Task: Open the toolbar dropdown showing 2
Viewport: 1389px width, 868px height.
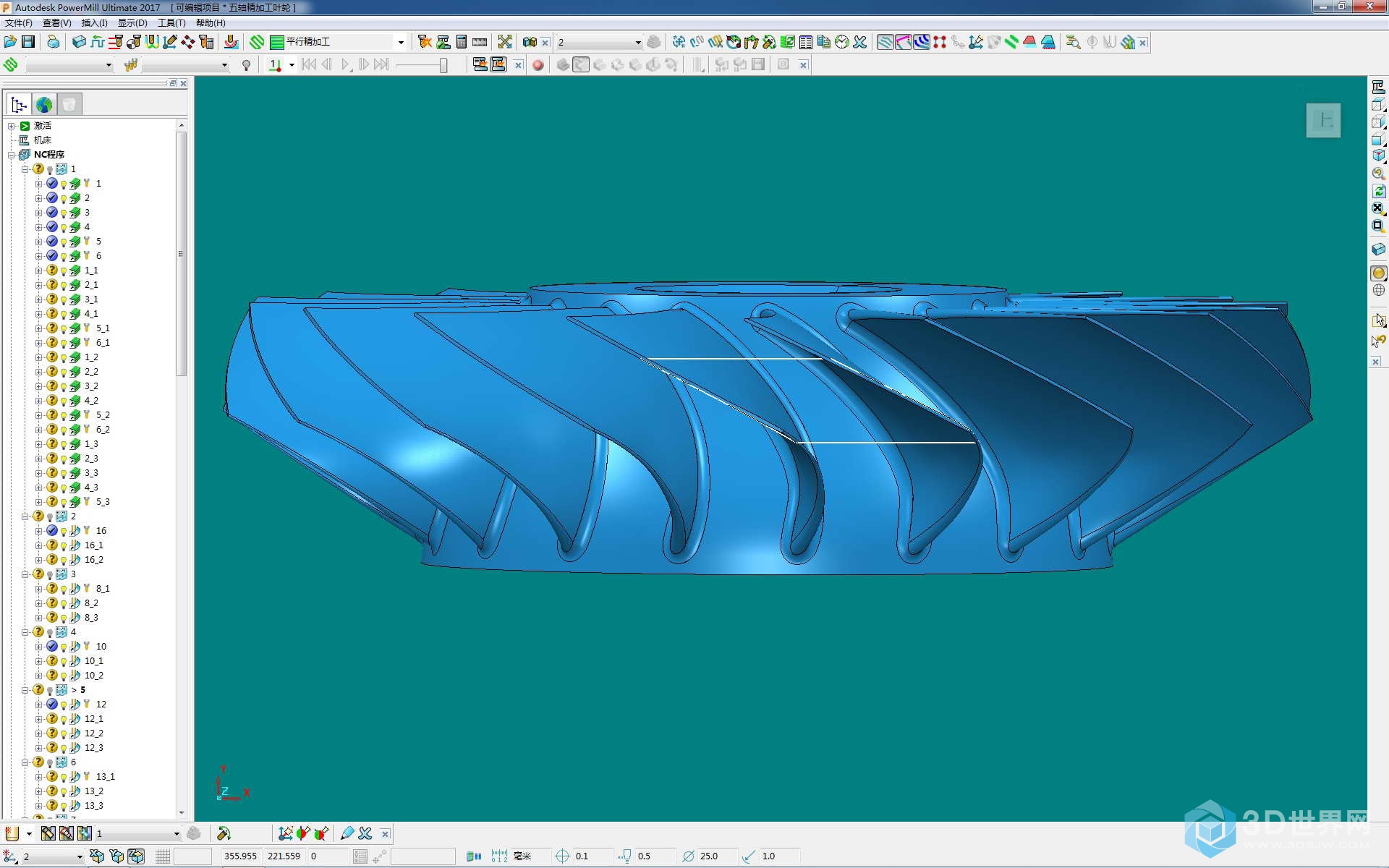Action: 637,43
